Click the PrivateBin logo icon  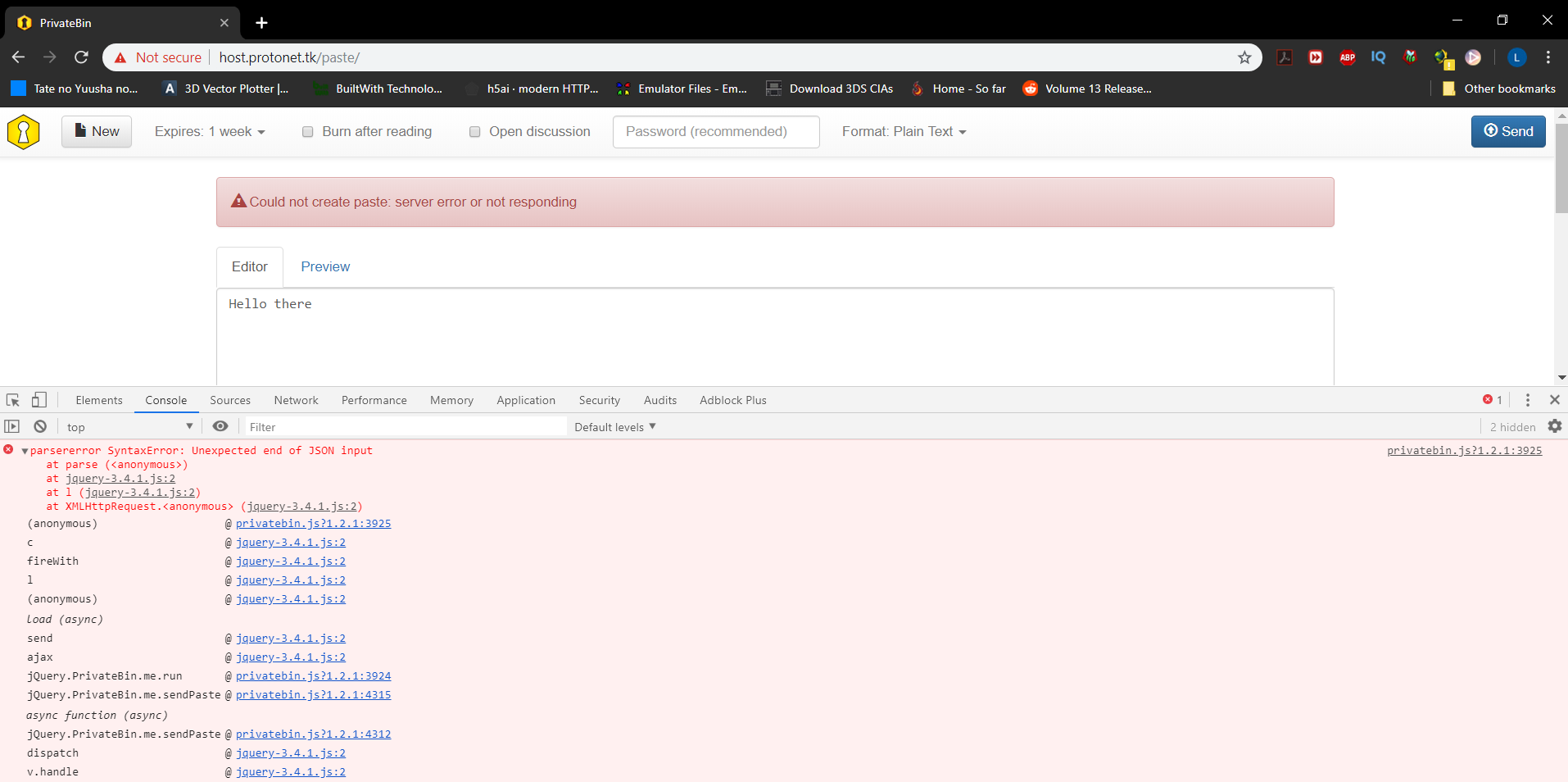click(x=23, y=131)
